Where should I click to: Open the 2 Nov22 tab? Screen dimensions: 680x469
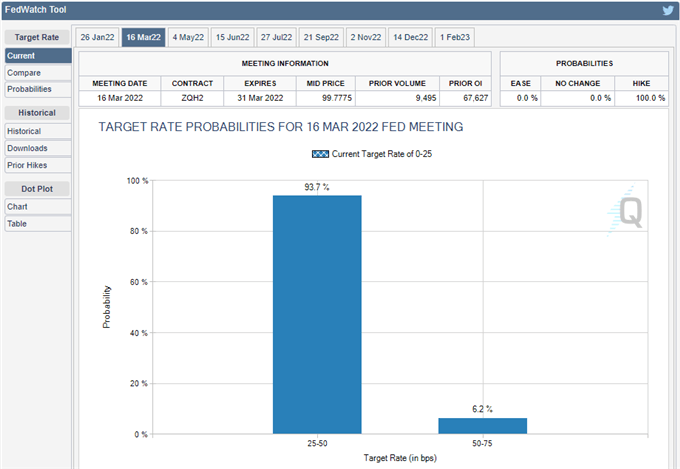(366, 37)
